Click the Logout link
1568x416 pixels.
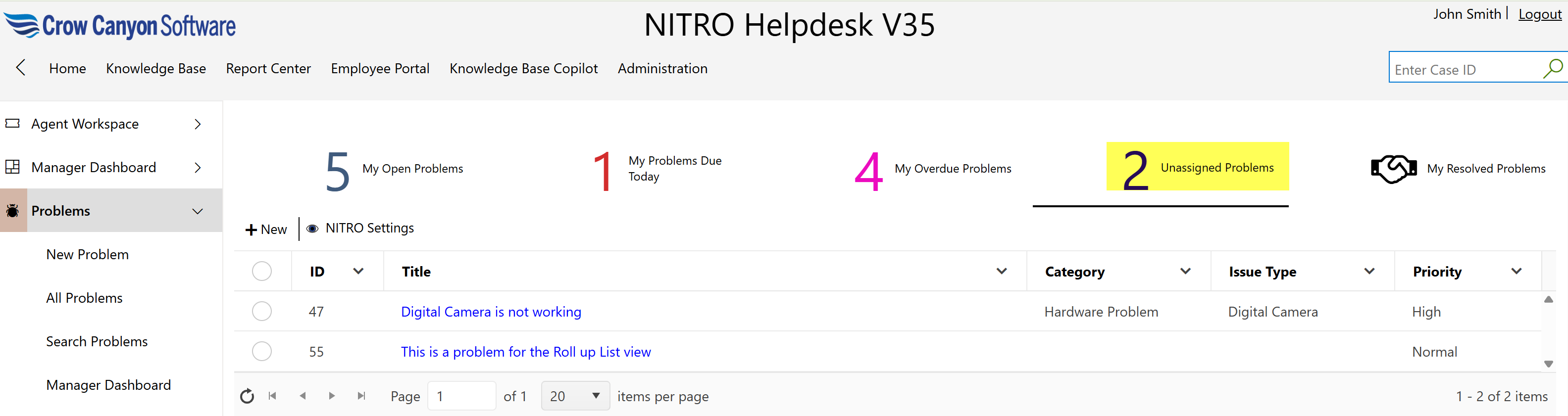click(x=1539, y=14)
